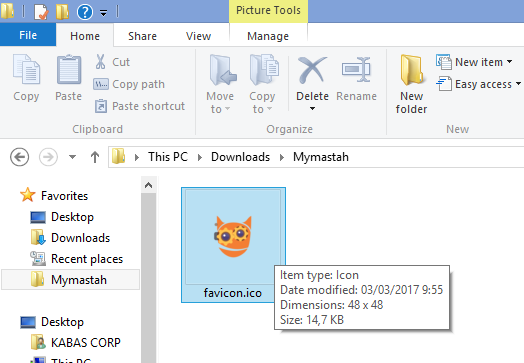Click the Paste clipboard icon

(69, 70)
